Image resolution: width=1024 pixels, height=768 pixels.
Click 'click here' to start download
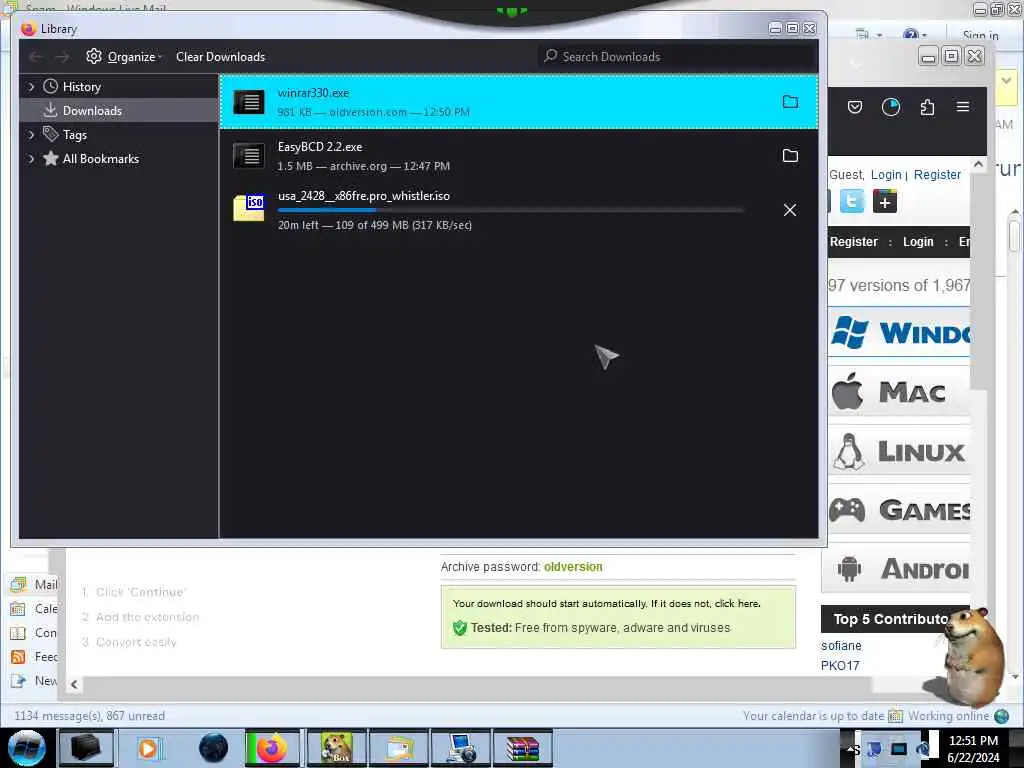[x=737, y=603]
